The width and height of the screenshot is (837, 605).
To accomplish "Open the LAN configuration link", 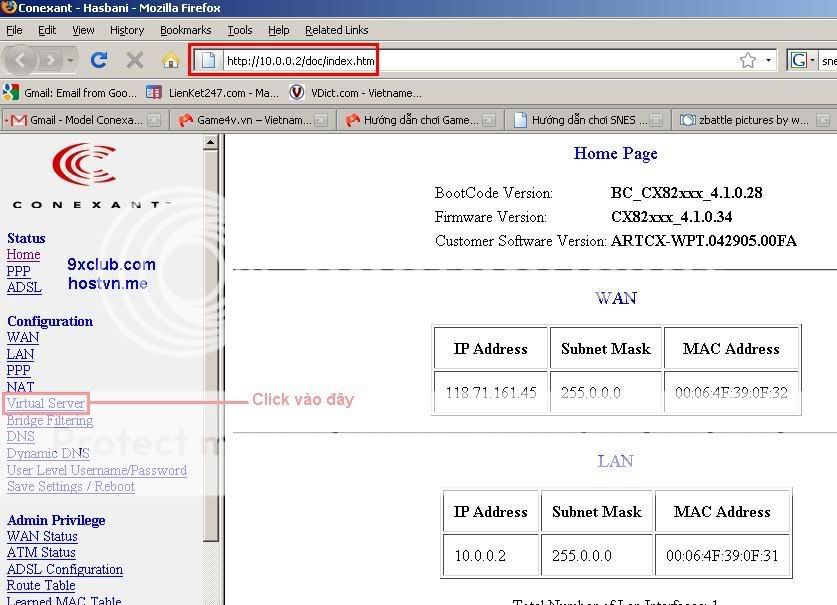I will (20, 354).
